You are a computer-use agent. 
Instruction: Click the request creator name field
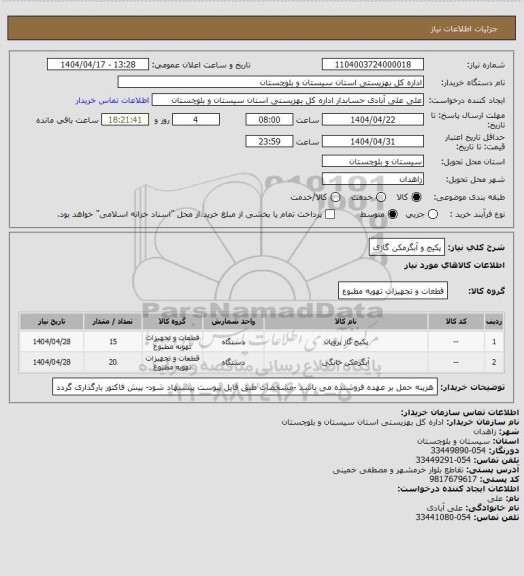tap(288, 100)
